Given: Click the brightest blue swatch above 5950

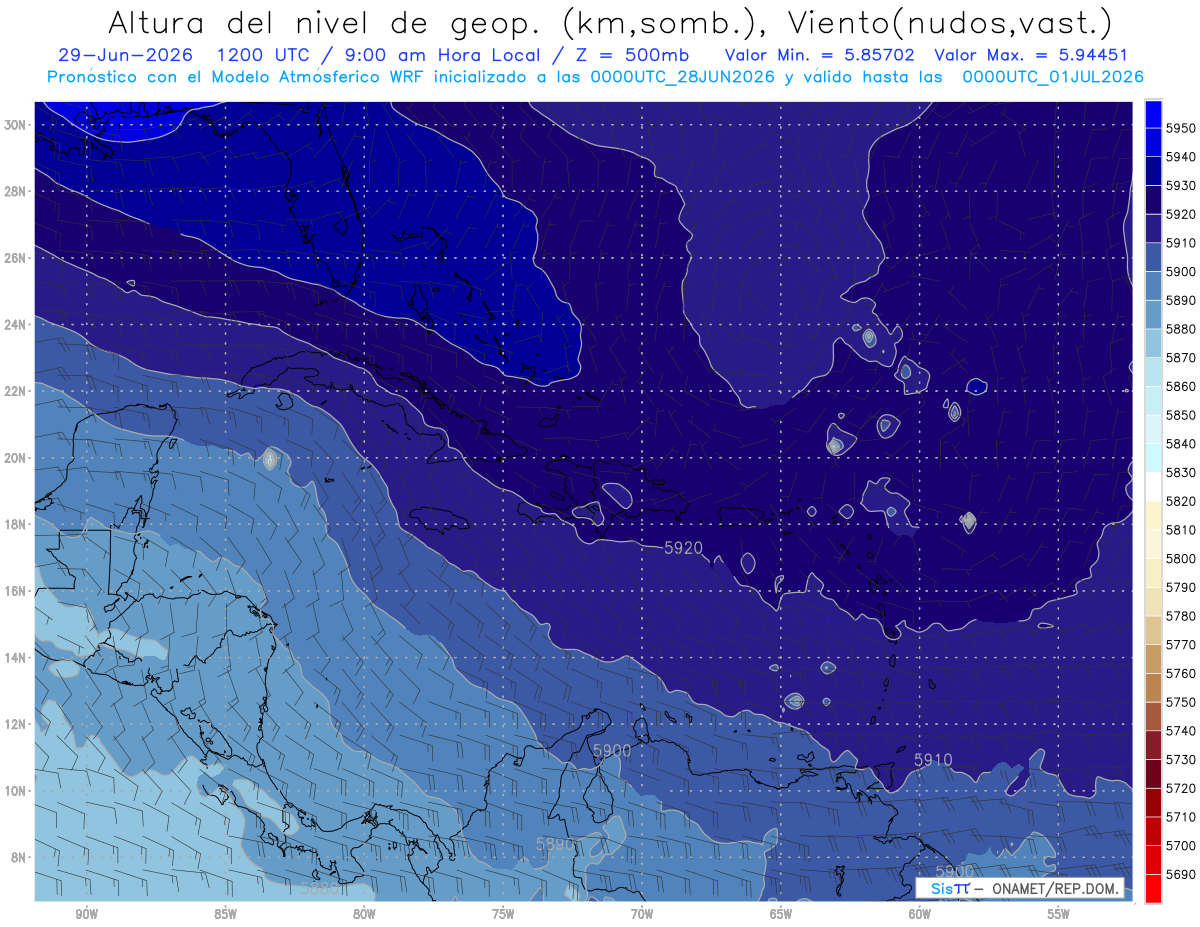Looking at the screenshot, I should coord(1153,114).
